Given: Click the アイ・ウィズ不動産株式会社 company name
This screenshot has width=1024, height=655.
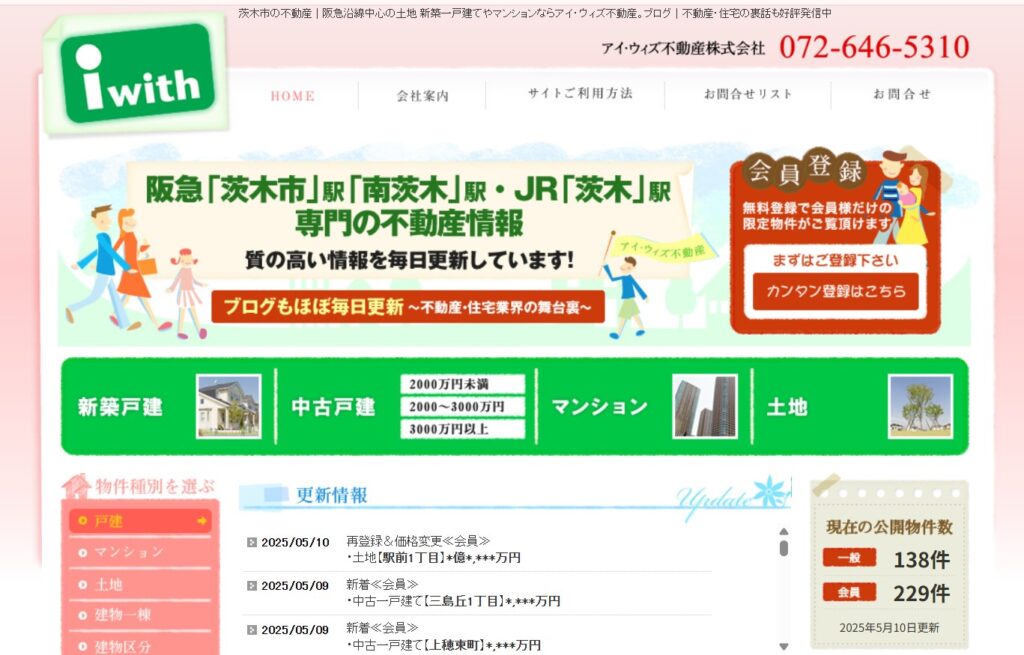Looking at the screenshot, I should tap(683, 48).
